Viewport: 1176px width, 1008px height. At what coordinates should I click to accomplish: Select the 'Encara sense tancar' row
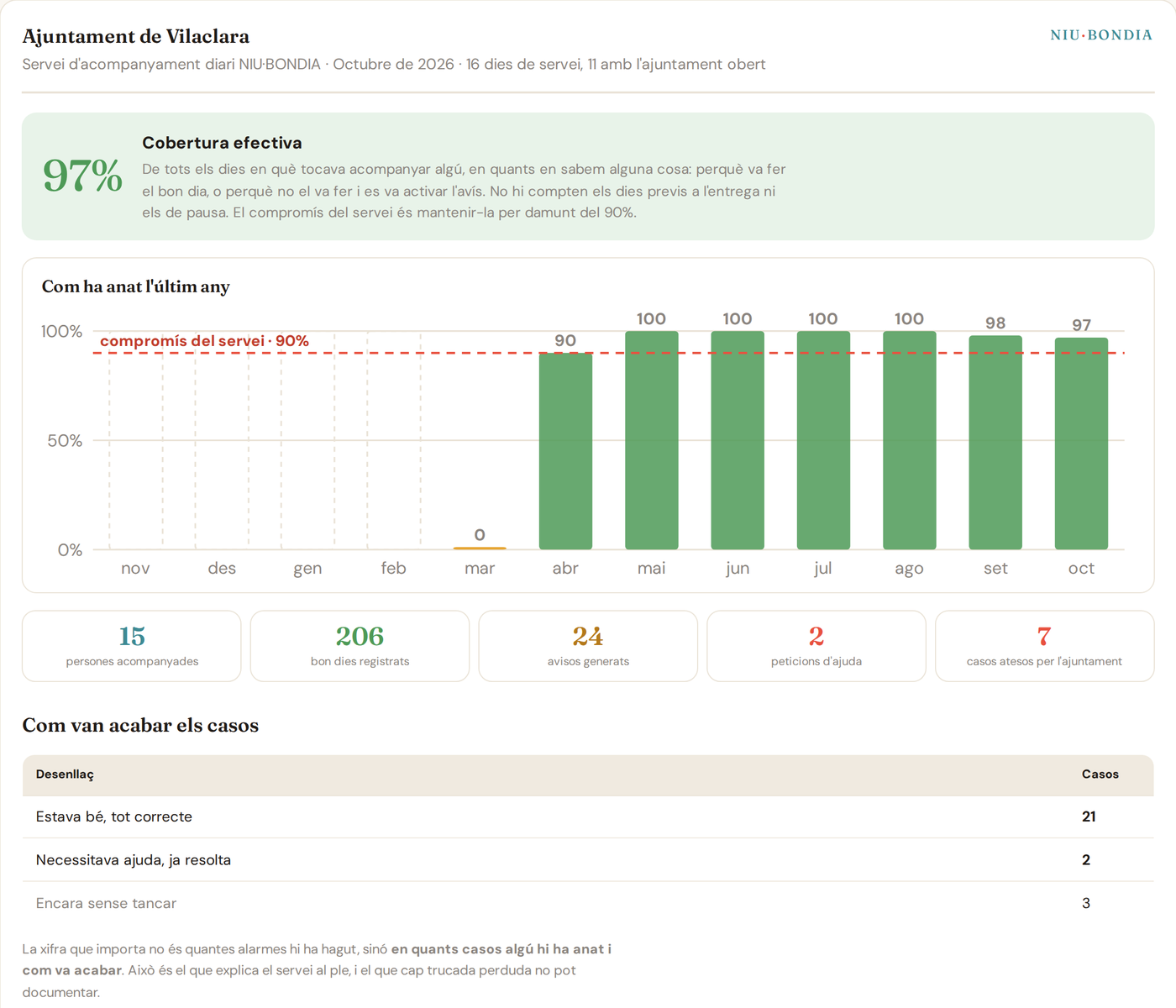coord(588,904)
